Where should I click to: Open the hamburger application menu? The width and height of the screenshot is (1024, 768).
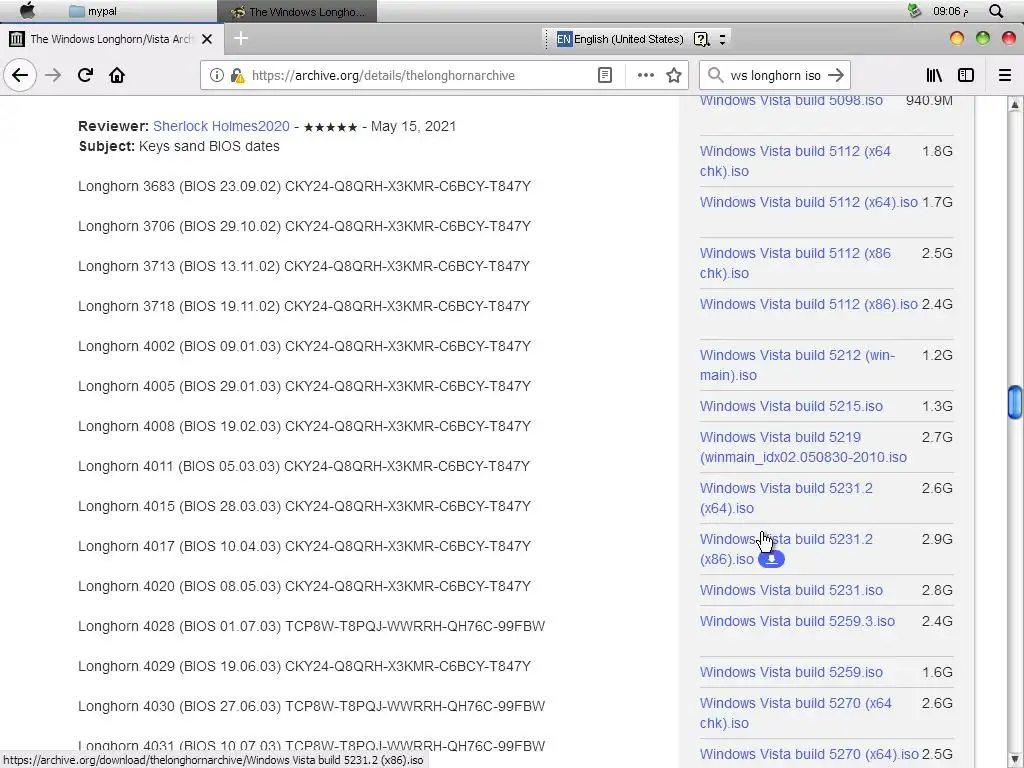click(x=1005, y=75)
